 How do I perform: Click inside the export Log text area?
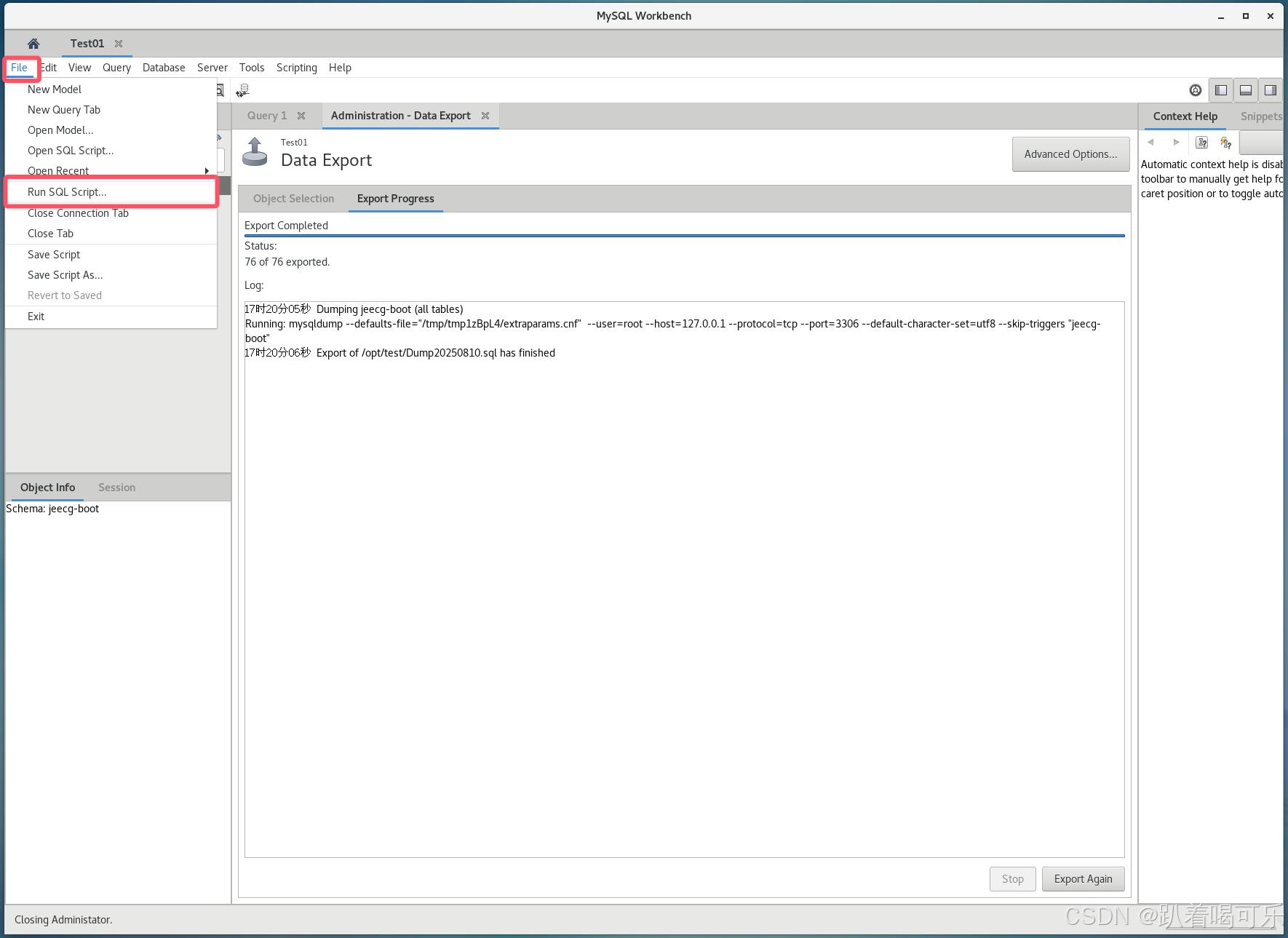685,579
